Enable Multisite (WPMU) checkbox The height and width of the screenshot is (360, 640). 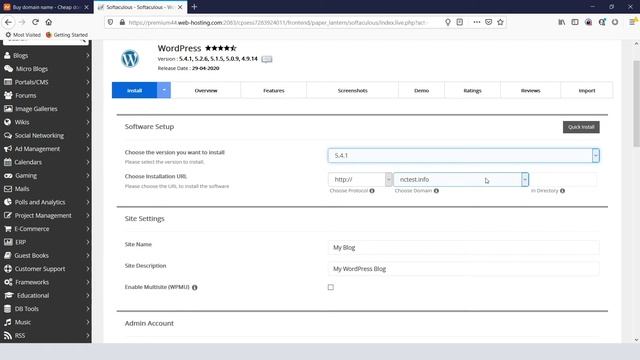[331, 287]
